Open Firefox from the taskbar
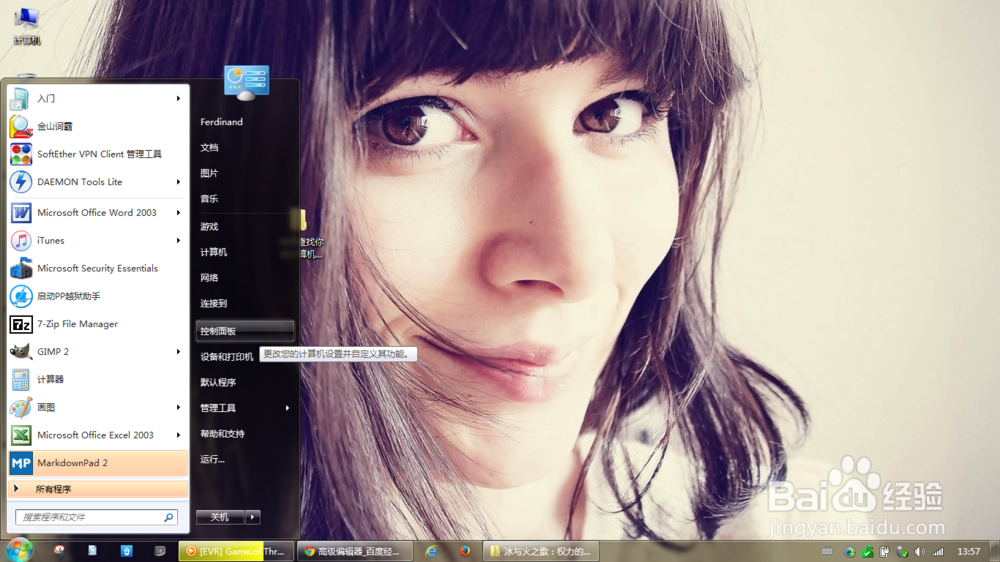This screenshot has width=1000, height=562. 465,551
